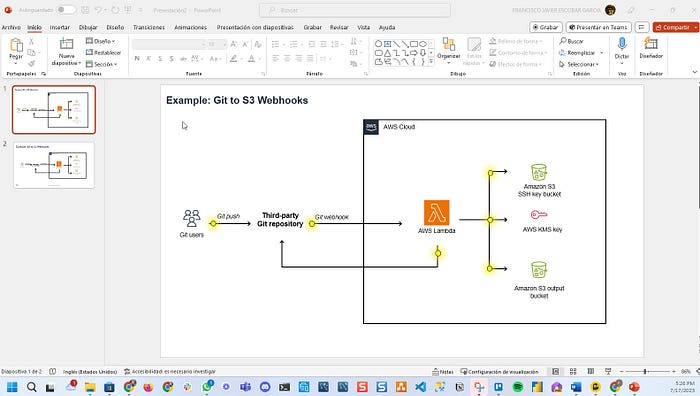
Task: Click the Organizar arrange icon
Action: click(448, 44)
